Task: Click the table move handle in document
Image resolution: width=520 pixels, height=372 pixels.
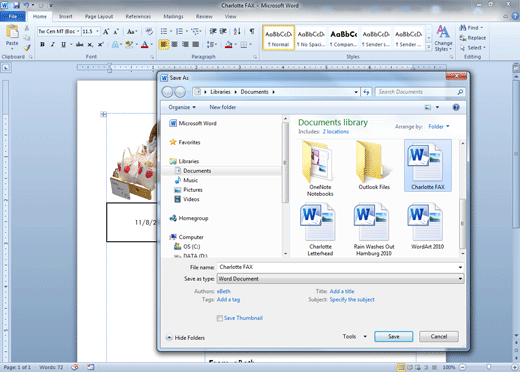Action: (103, 114)
